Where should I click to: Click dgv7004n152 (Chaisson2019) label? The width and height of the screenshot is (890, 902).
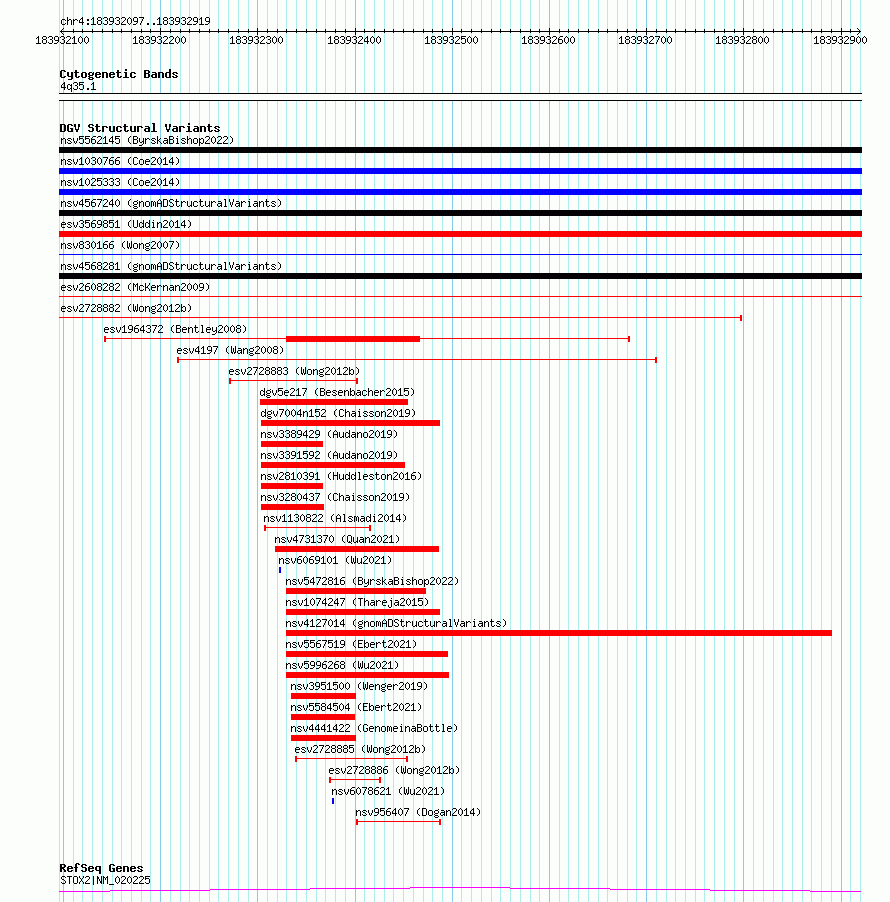338,413
